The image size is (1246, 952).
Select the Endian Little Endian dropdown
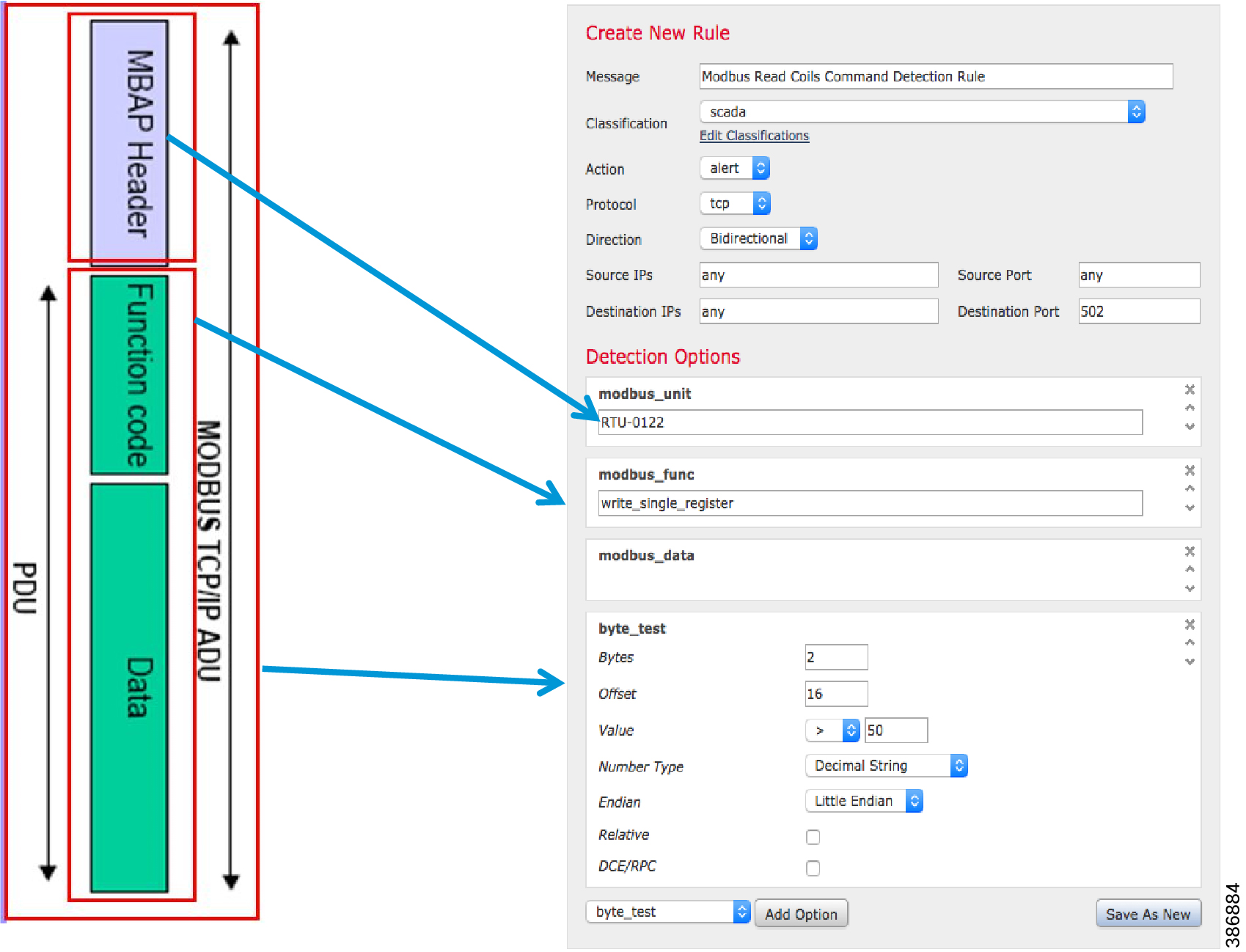tap(864, 801)
